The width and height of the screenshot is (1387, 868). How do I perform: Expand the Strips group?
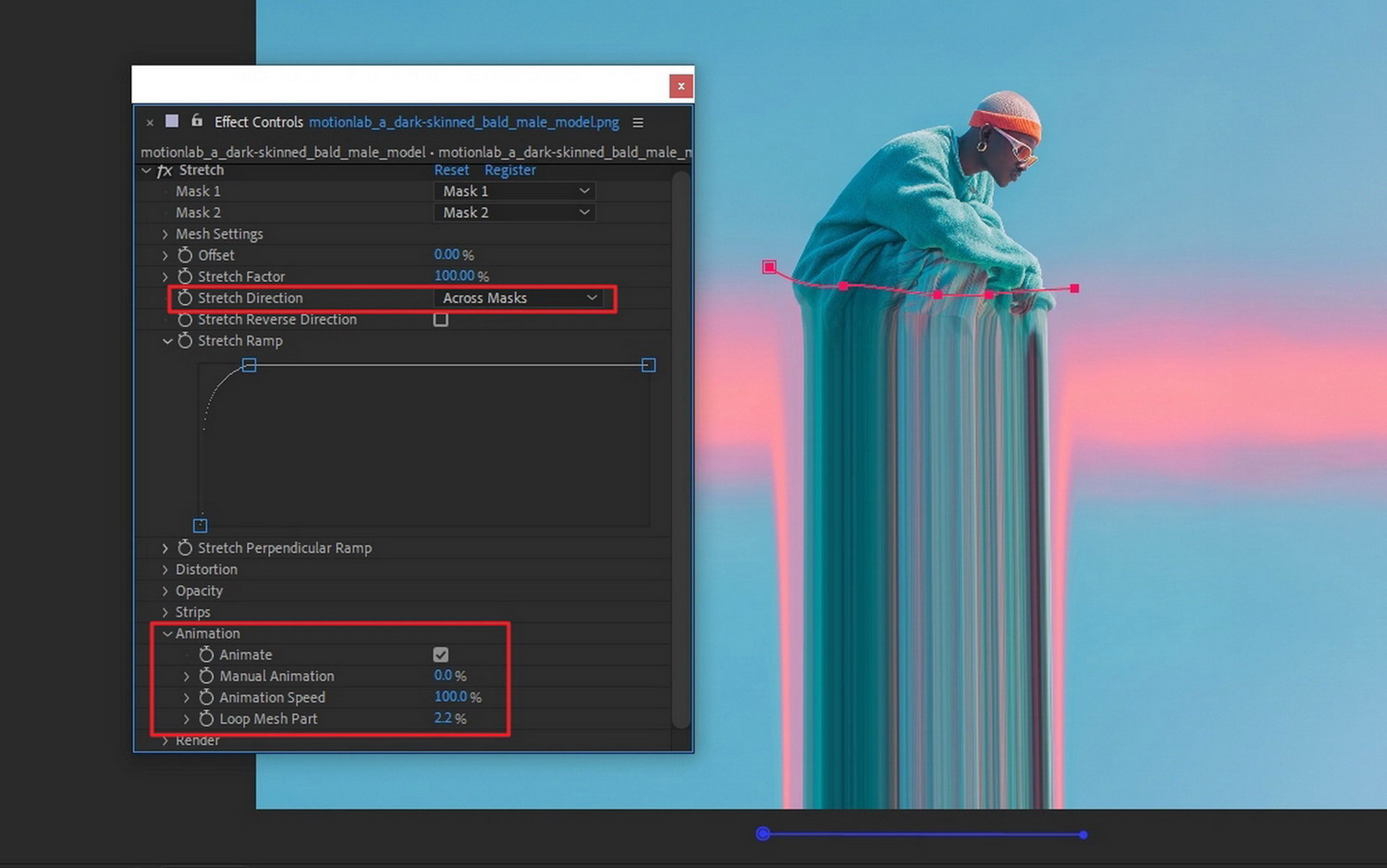coord(166,612)
